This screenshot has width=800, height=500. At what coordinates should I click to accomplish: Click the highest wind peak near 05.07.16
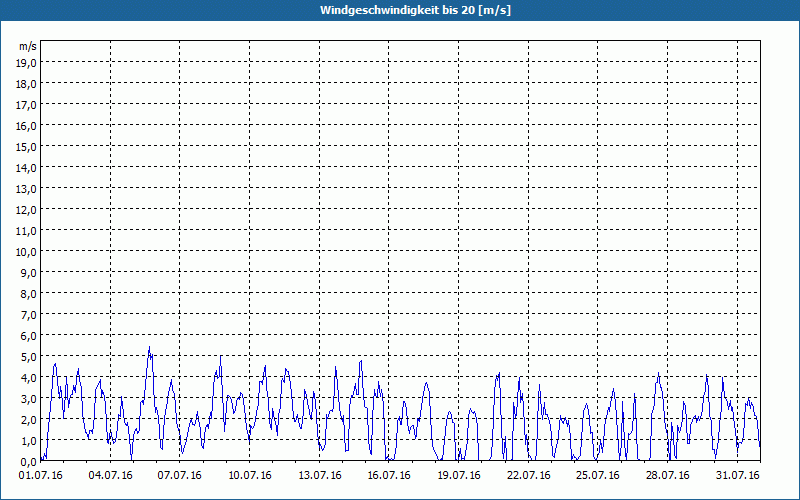click(149, 347)
